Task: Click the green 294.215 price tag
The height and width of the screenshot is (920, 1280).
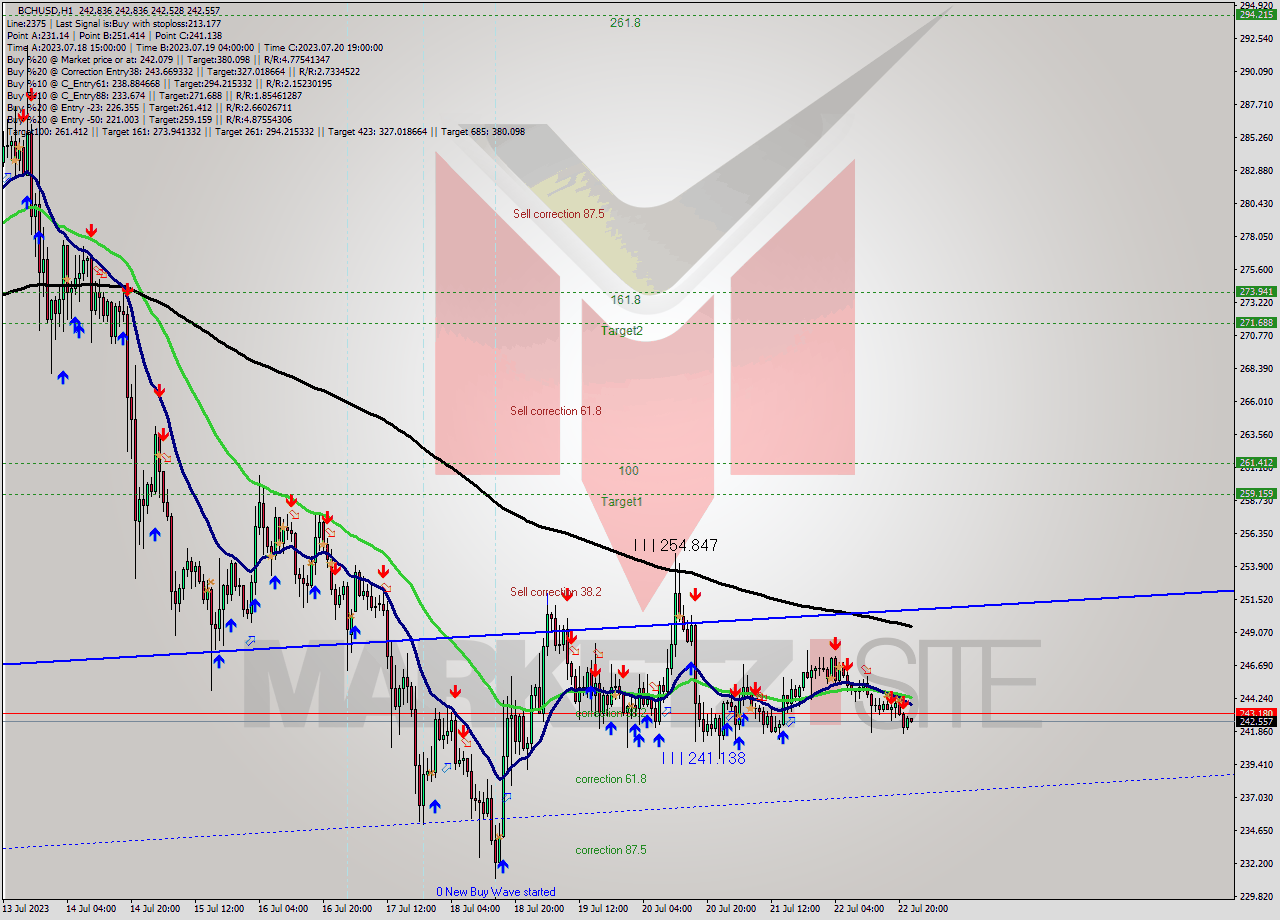Action: (x=1256, y=14)
